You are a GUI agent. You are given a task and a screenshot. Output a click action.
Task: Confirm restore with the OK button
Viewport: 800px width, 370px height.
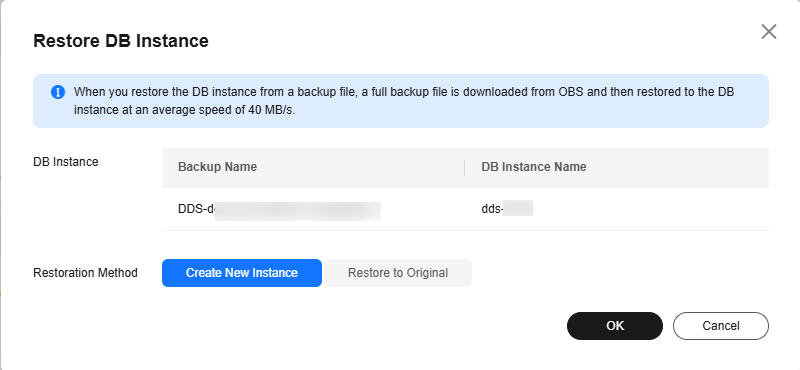pyautogui.click(x=615, y=326)
